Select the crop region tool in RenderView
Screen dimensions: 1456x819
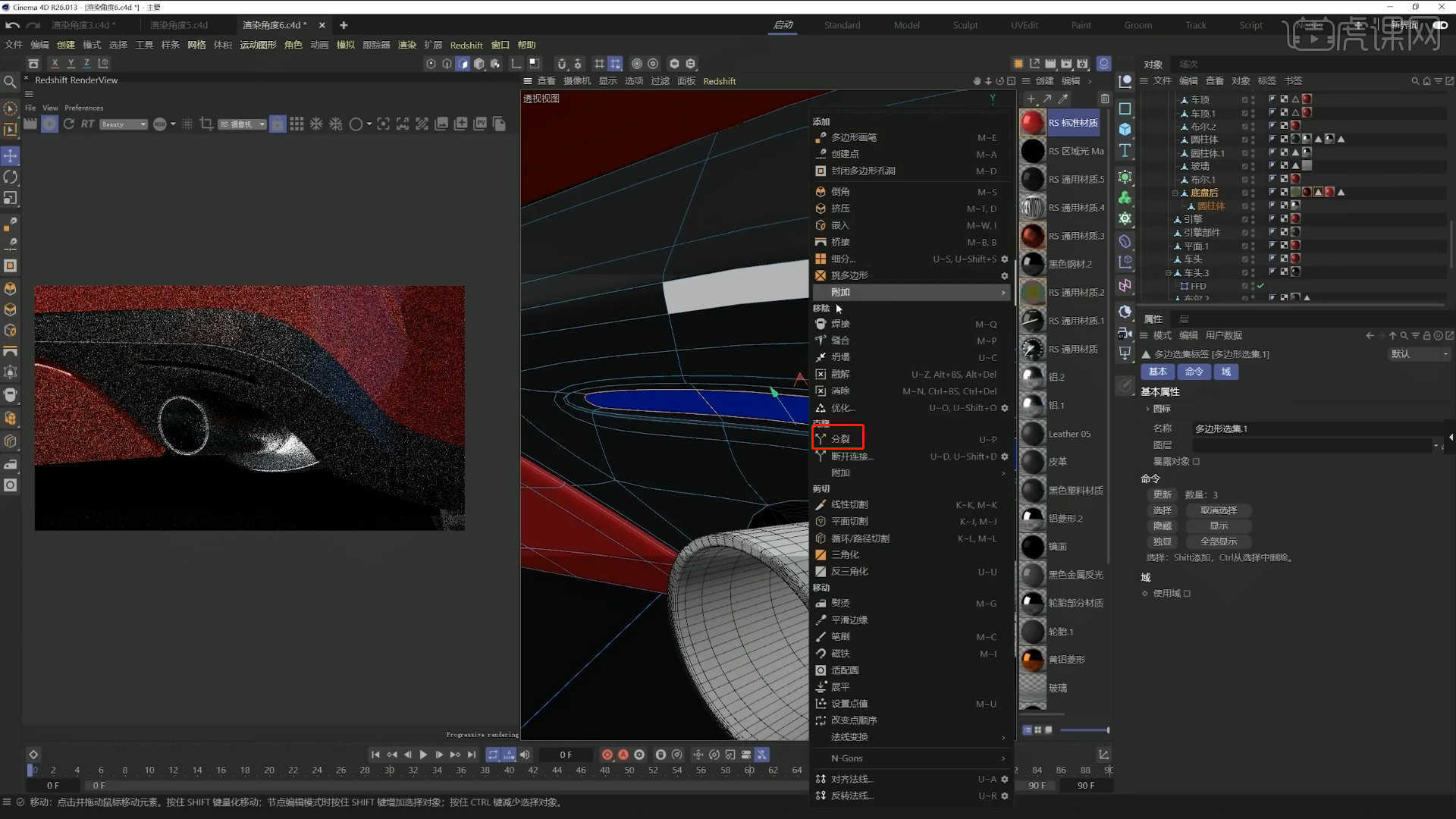[x=206, y=124]
